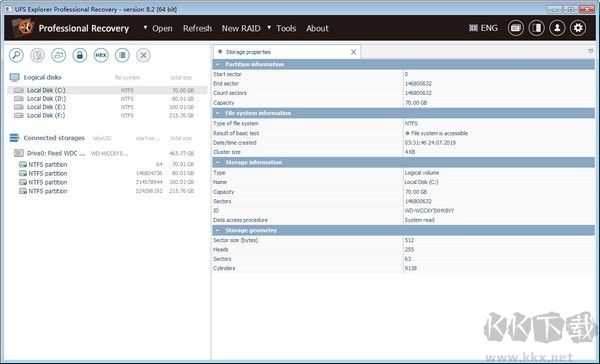The height and width of the screenshot is (364, 600).
Task: Open the HEX viewer icon
Action: (x=101, y=55)
